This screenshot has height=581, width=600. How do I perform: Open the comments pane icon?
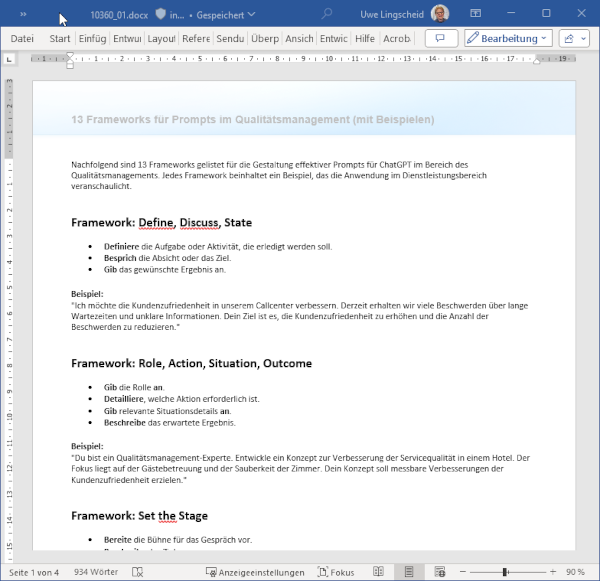click(x=436, y=38)
